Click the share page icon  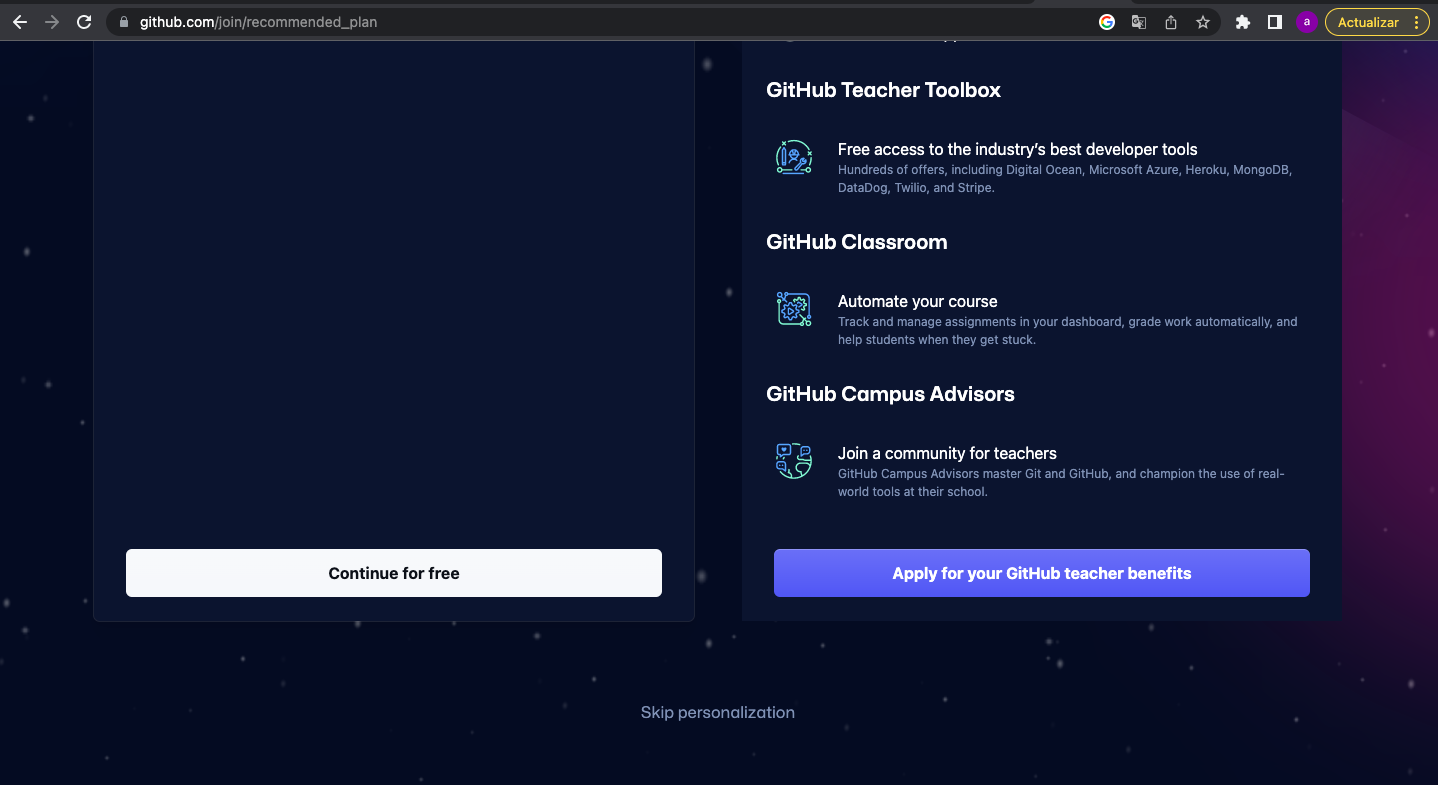pyautogui.click(x=1171, y=22)
